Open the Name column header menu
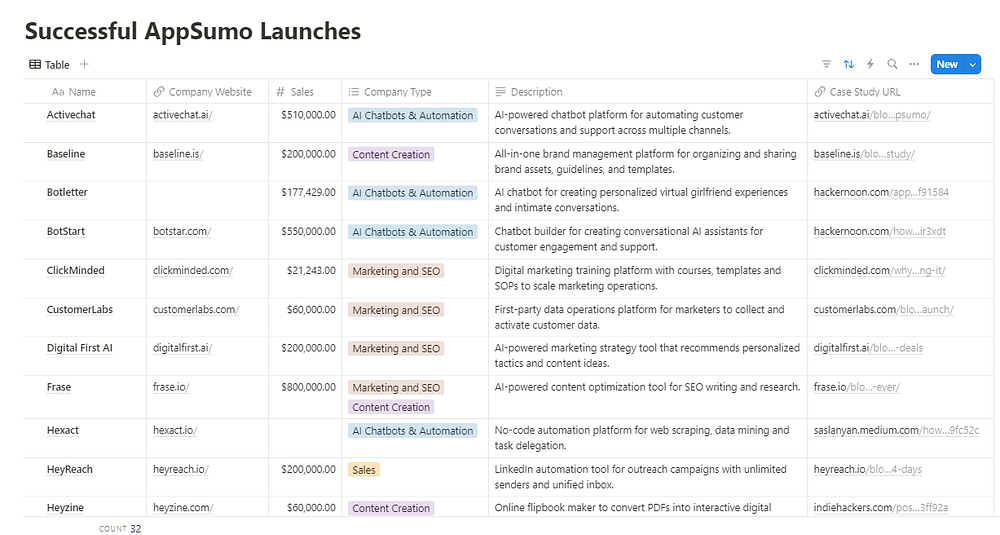The image size is (1000, 535). coord(84,92)
